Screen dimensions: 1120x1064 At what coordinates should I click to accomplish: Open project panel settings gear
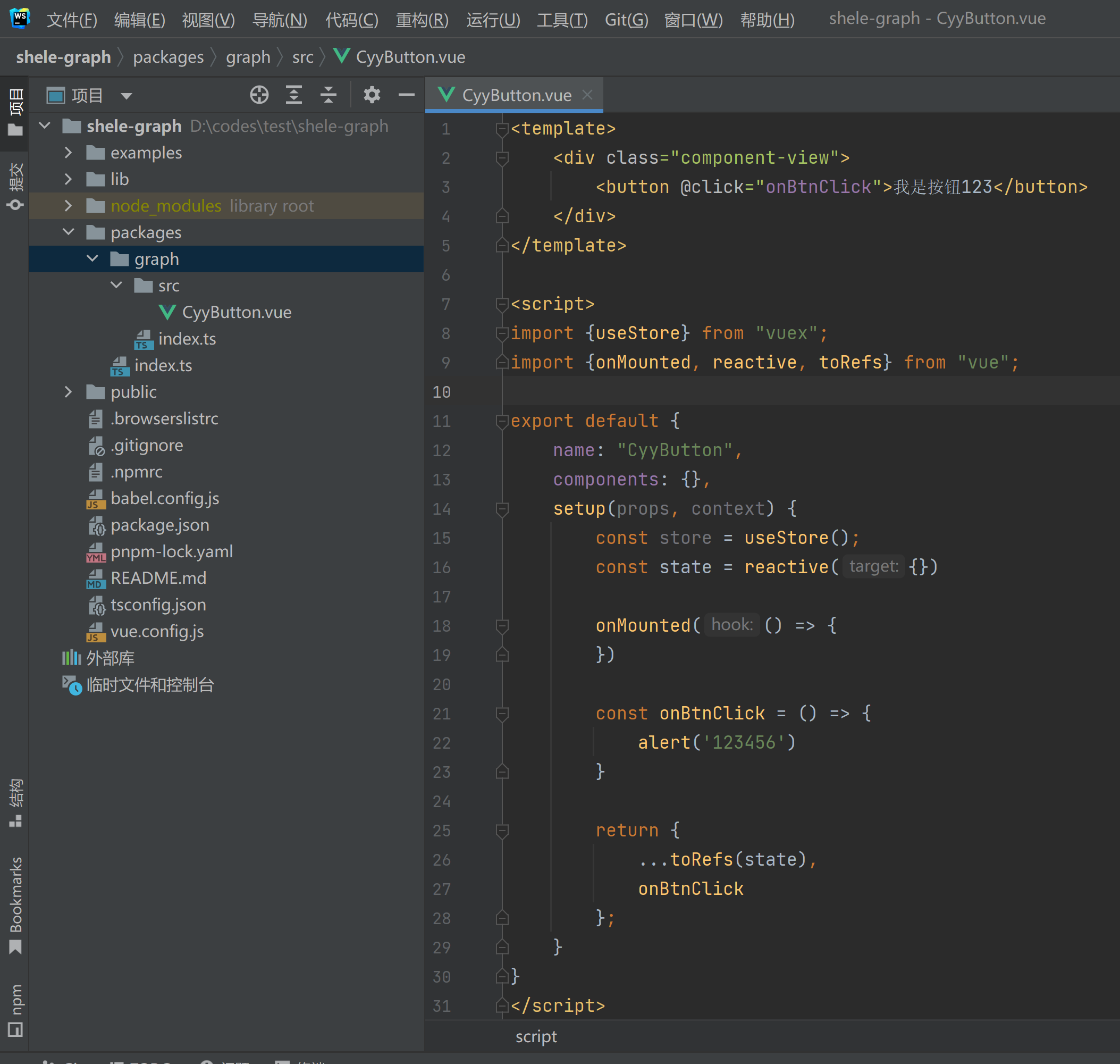(372, 95)
